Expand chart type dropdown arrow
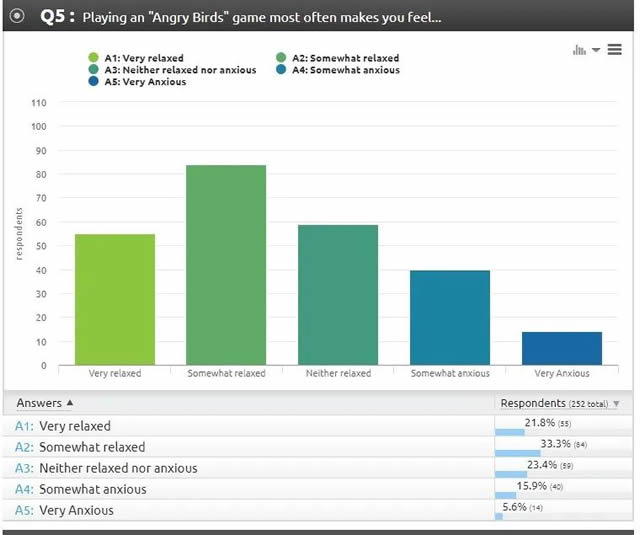Screen dimensions: 640x535 tap(596, 50)
